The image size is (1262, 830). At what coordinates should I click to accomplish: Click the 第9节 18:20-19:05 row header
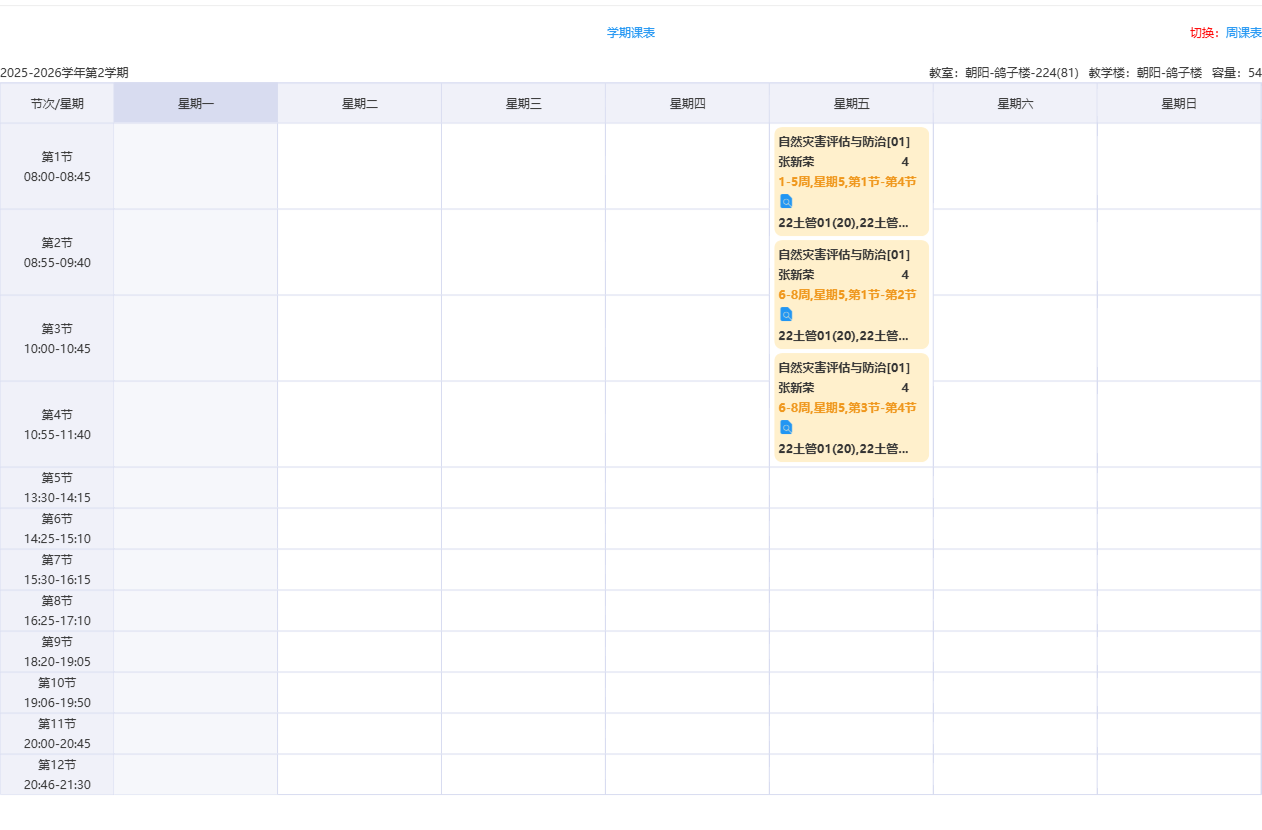pyautogui.click(x=57, y=652)
